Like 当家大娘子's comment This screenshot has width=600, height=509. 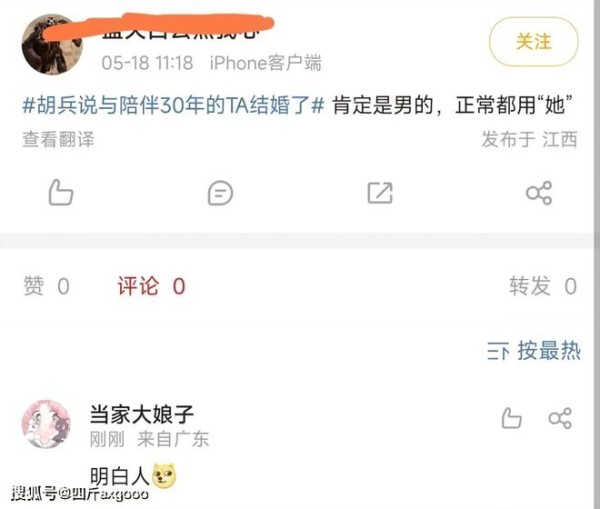512,418
